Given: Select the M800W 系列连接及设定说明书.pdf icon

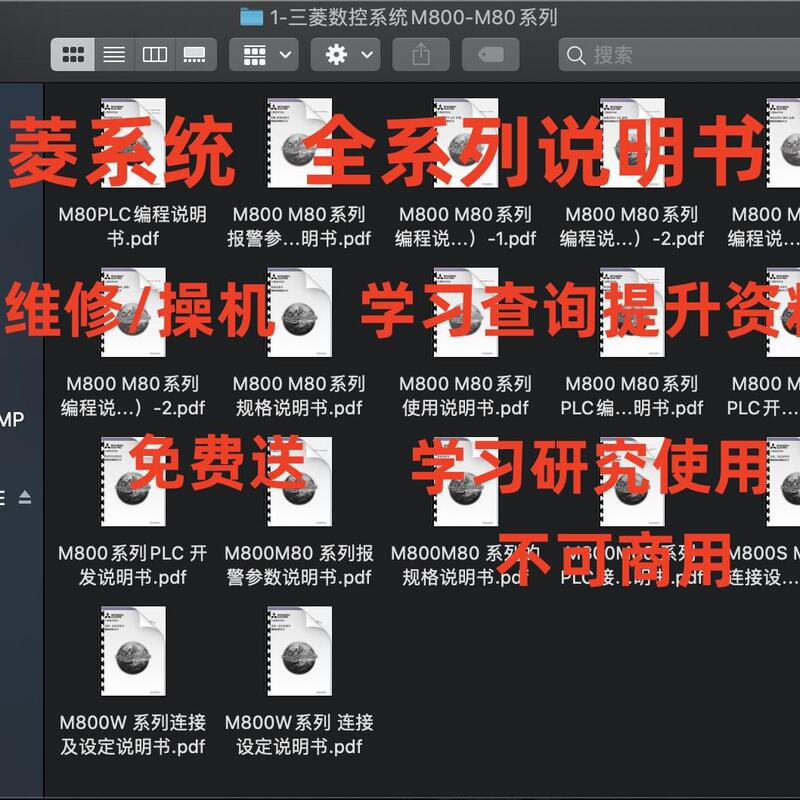Looking at the screenshot, I should (133, 651).
